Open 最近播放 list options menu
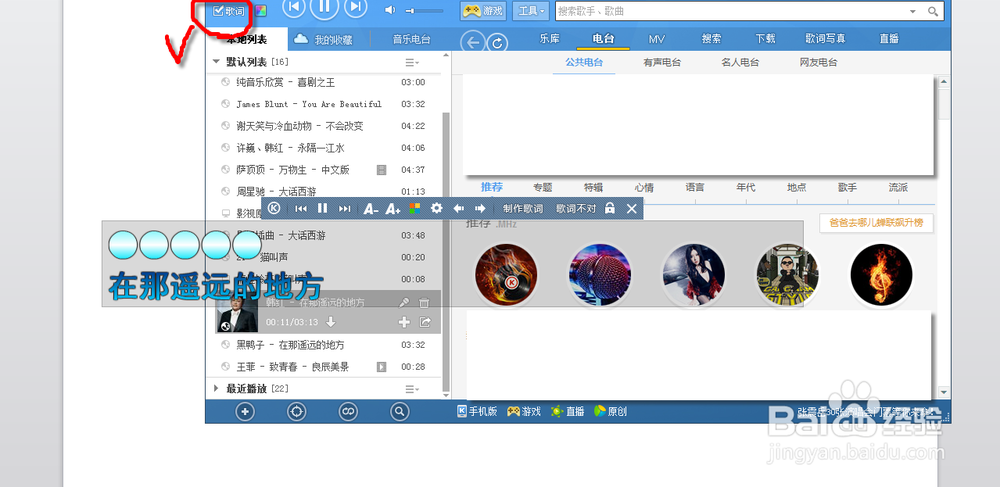This screenshot has height=487, width=1000. (x=412, y=389)
